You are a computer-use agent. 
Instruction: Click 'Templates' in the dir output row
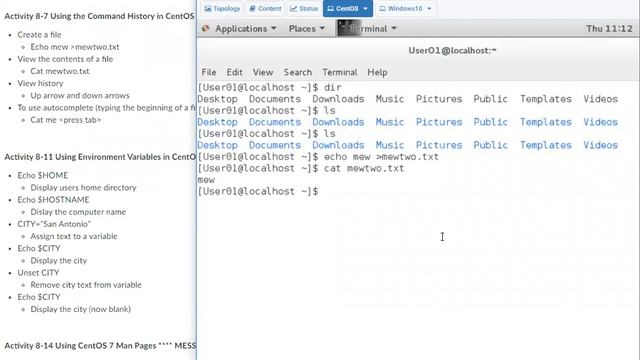(x=546, y=99)
